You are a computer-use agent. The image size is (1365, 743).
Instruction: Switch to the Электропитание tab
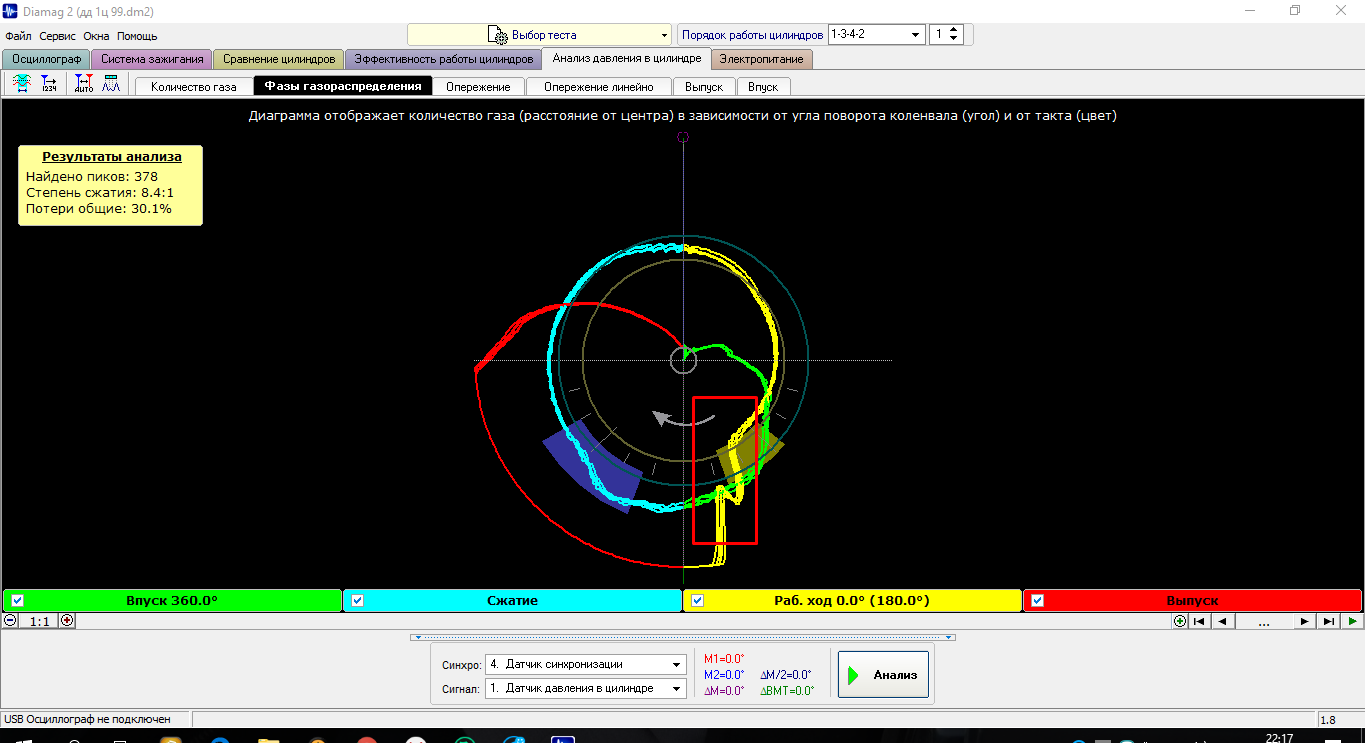click(x=762, y=59)
